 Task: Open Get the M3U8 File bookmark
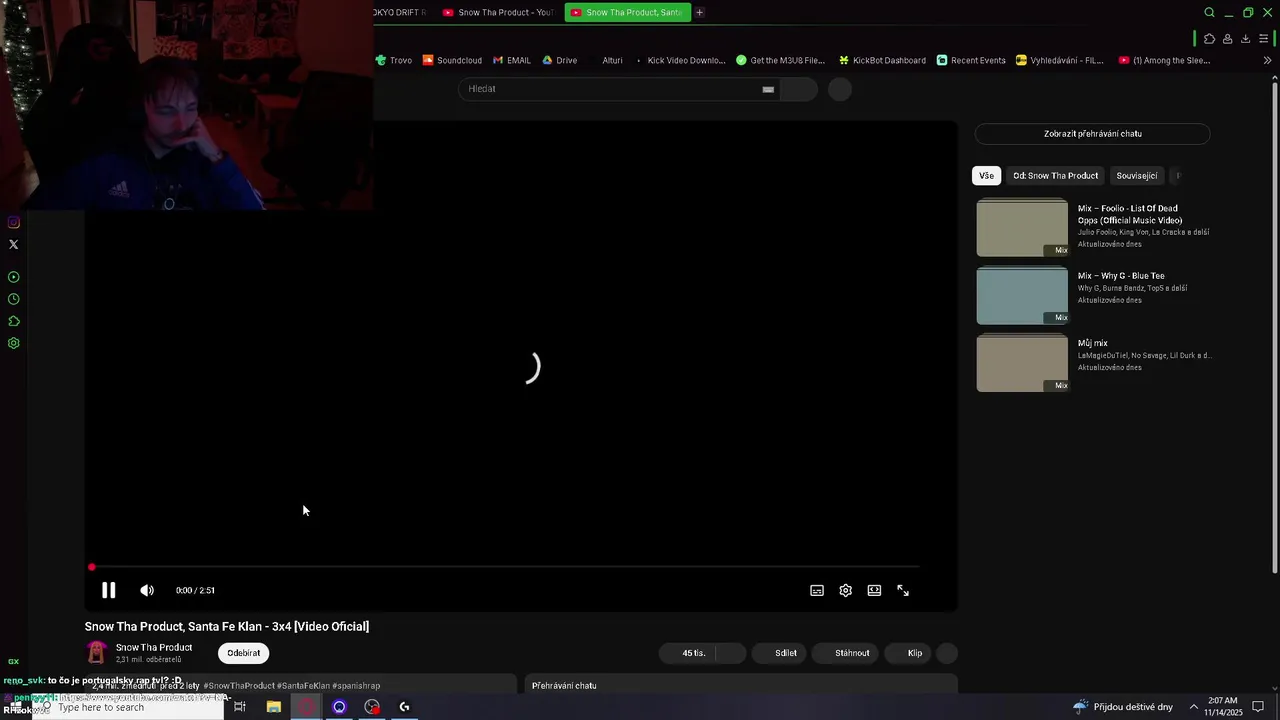point(781,60)
